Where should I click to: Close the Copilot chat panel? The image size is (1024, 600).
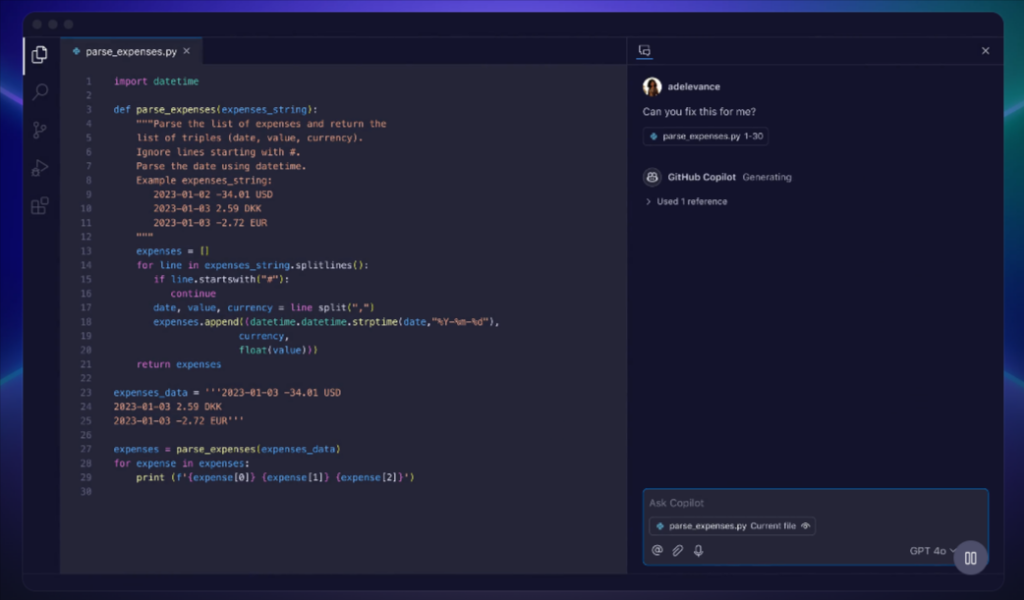(x=985, y=51)
